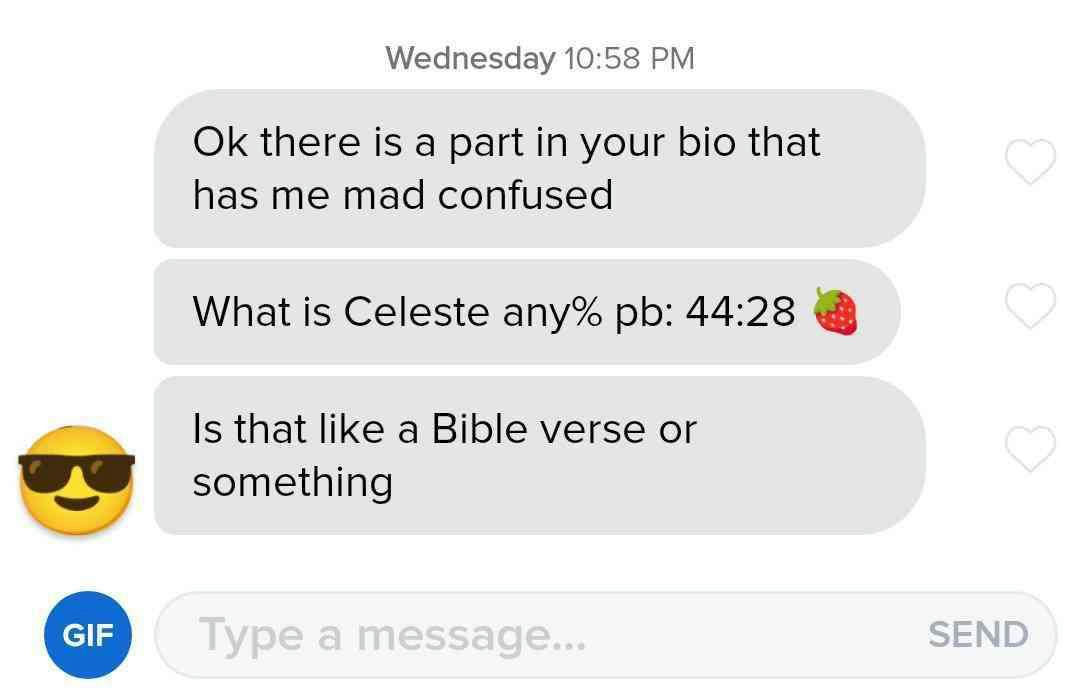Select the "What is Celeste any%" message bubble
This screenshot has width=1080, height=699.
[527, 312]
